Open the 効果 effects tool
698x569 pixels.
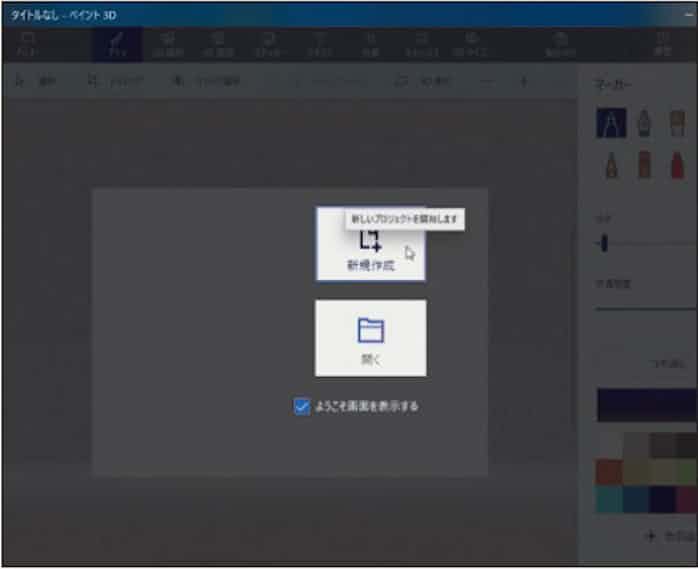click(372, 43)
